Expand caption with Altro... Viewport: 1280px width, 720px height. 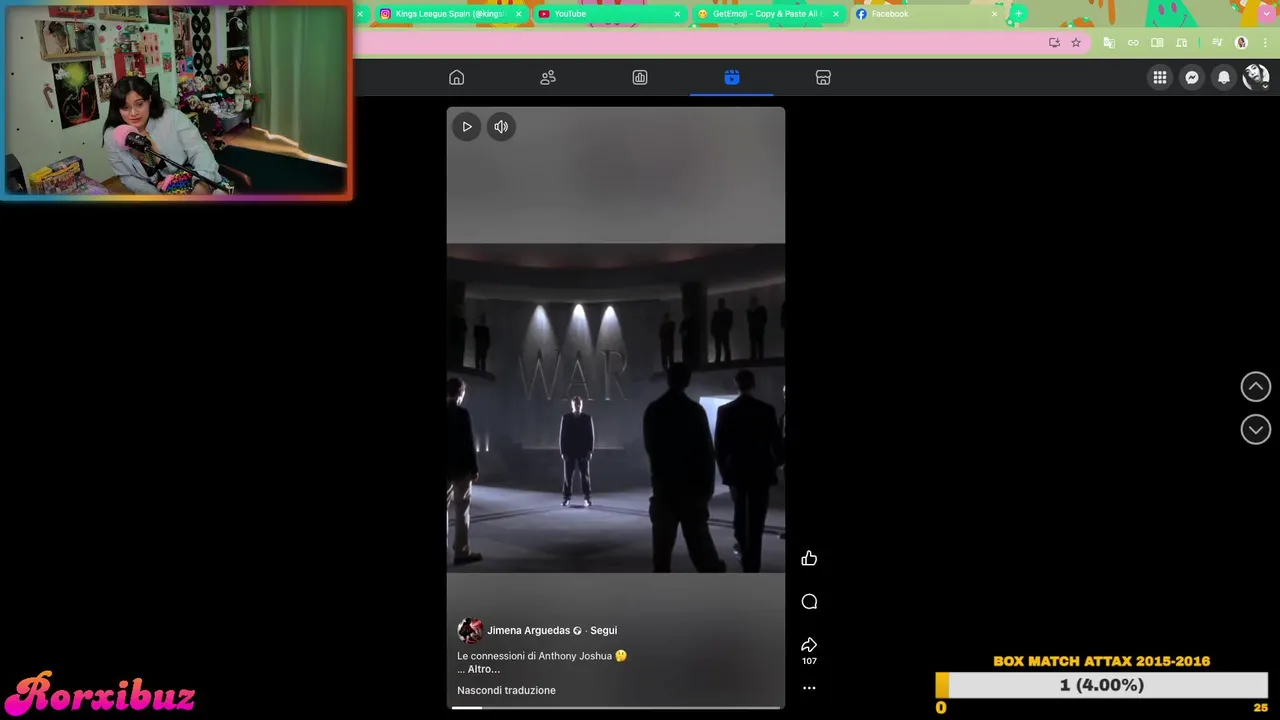(484, 669)
